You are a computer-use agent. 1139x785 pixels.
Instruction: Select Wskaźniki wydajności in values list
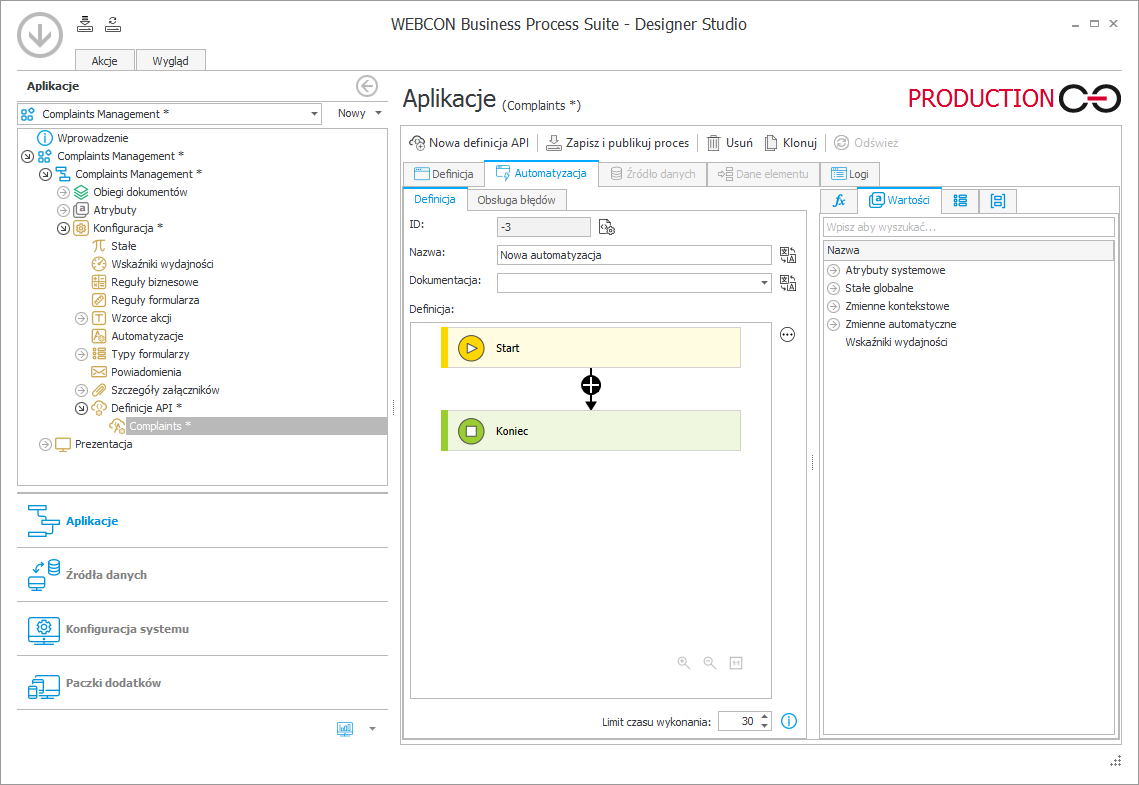[896, 342]
